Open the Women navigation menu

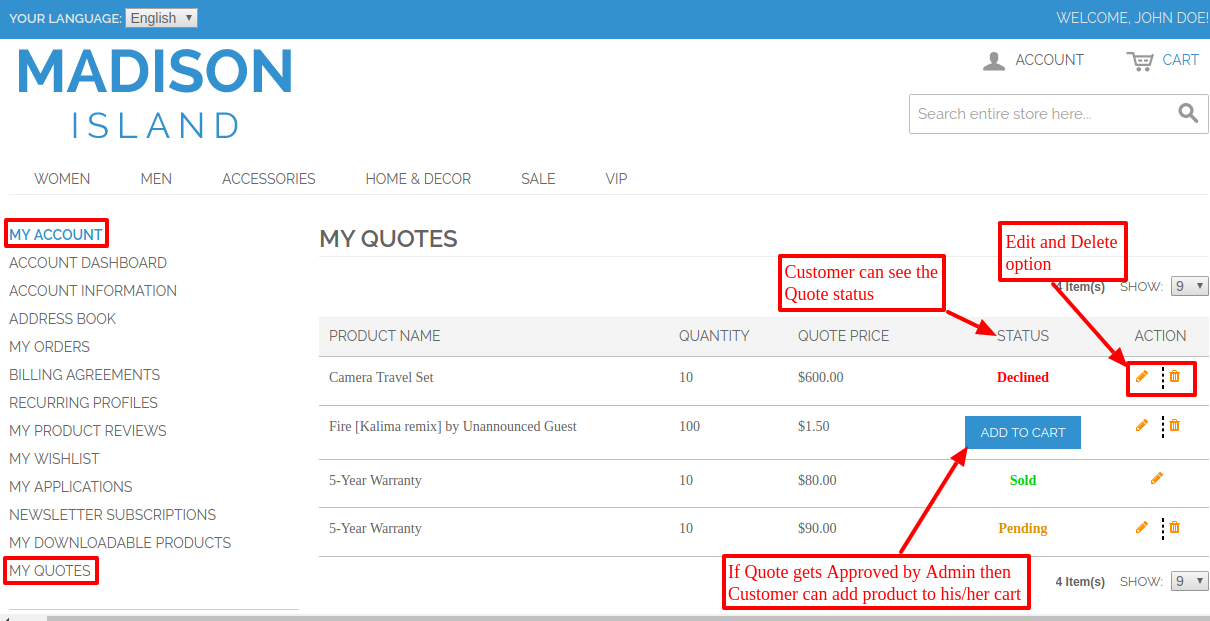[x=62, y=179]
